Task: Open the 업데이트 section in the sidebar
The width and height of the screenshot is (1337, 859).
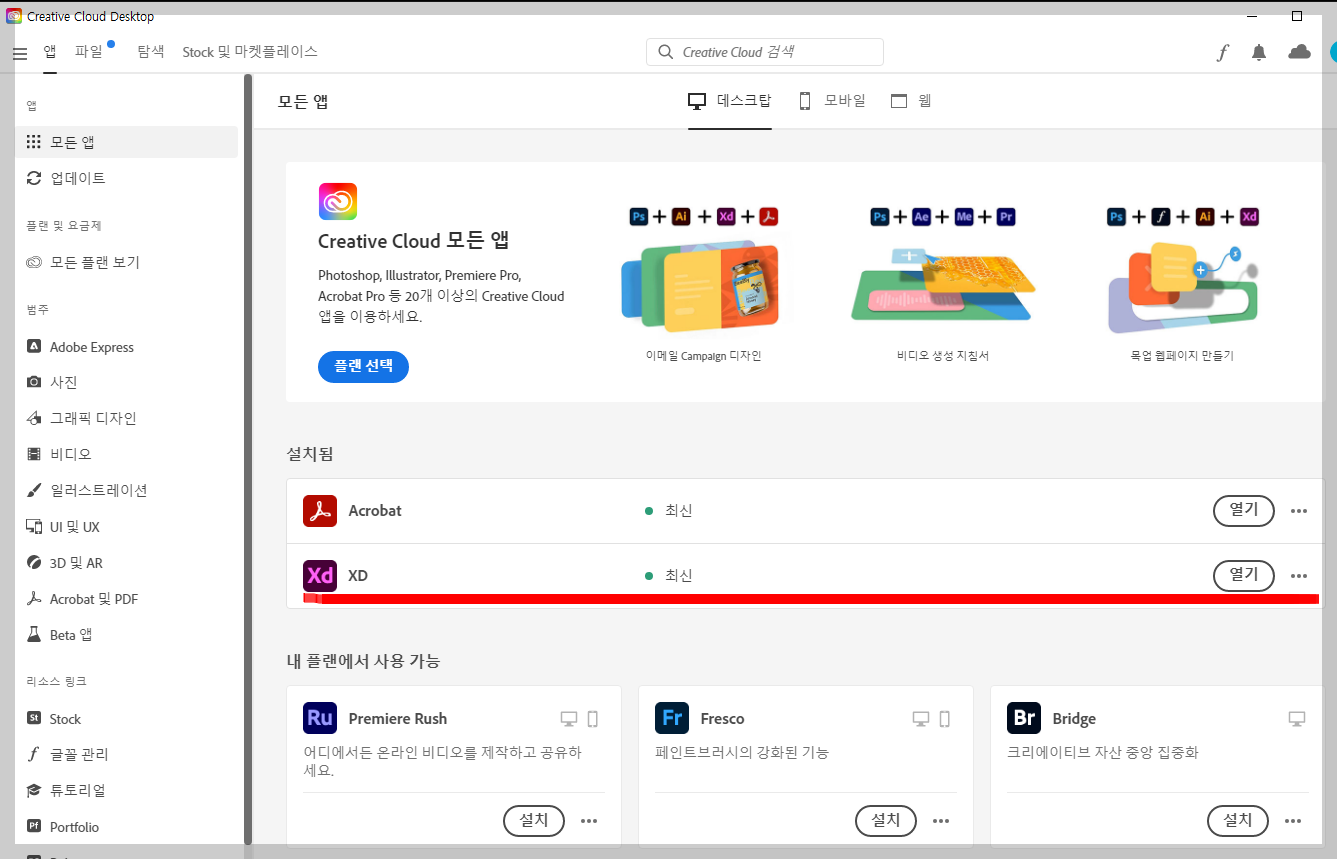Action: 74,177
